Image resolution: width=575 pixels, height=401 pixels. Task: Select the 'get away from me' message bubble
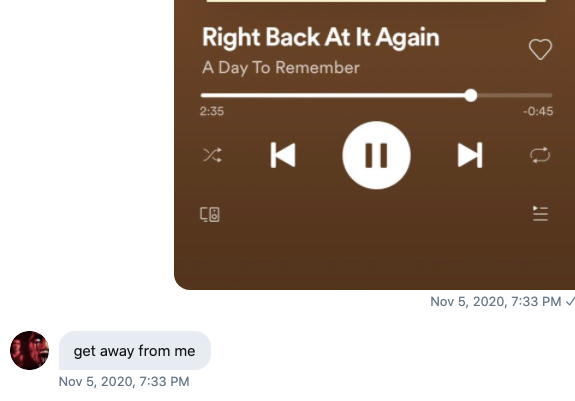[x=135, y=350]
